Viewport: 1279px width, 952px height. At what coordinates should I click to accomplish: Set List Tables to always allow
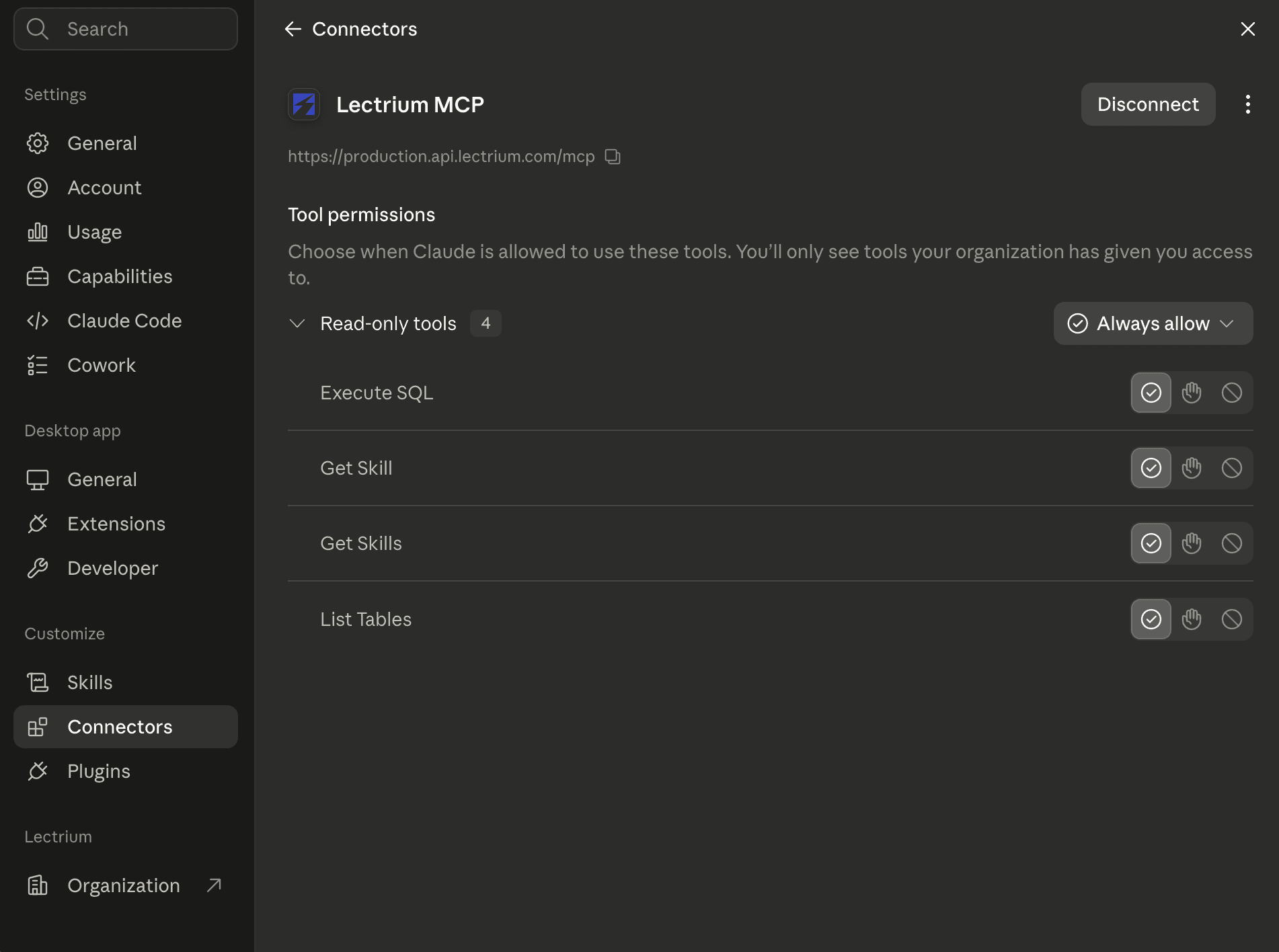[x=1151, y=619]
